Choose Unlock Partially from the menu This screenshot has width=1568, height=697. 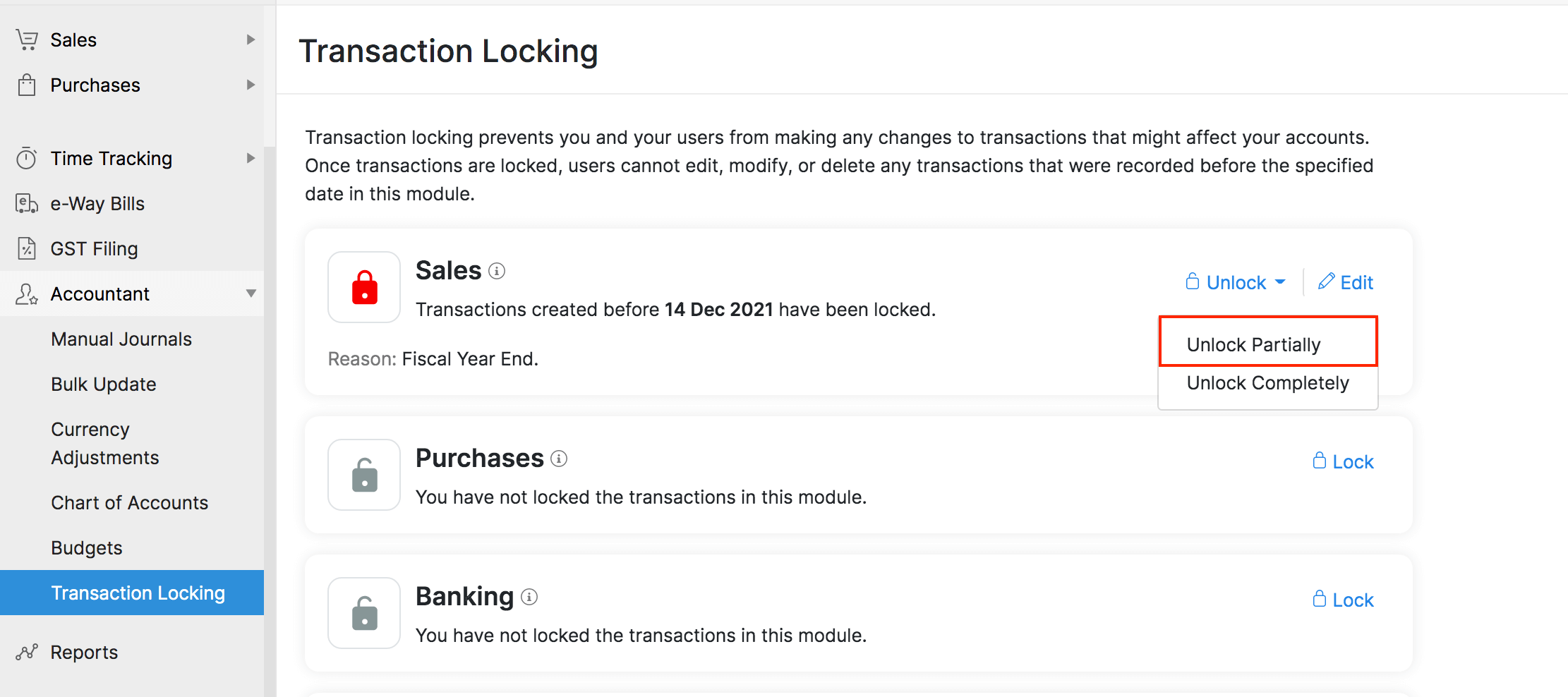(1253, 344)
